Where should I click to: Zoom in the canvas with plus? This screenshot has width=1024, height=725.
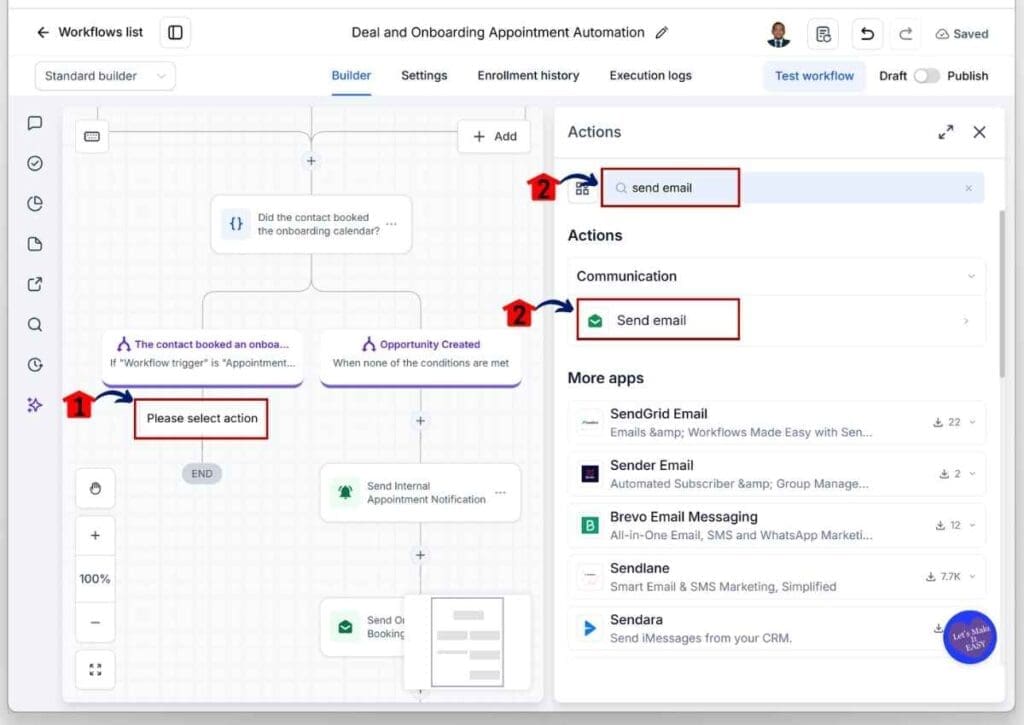[x=95, y=536]
